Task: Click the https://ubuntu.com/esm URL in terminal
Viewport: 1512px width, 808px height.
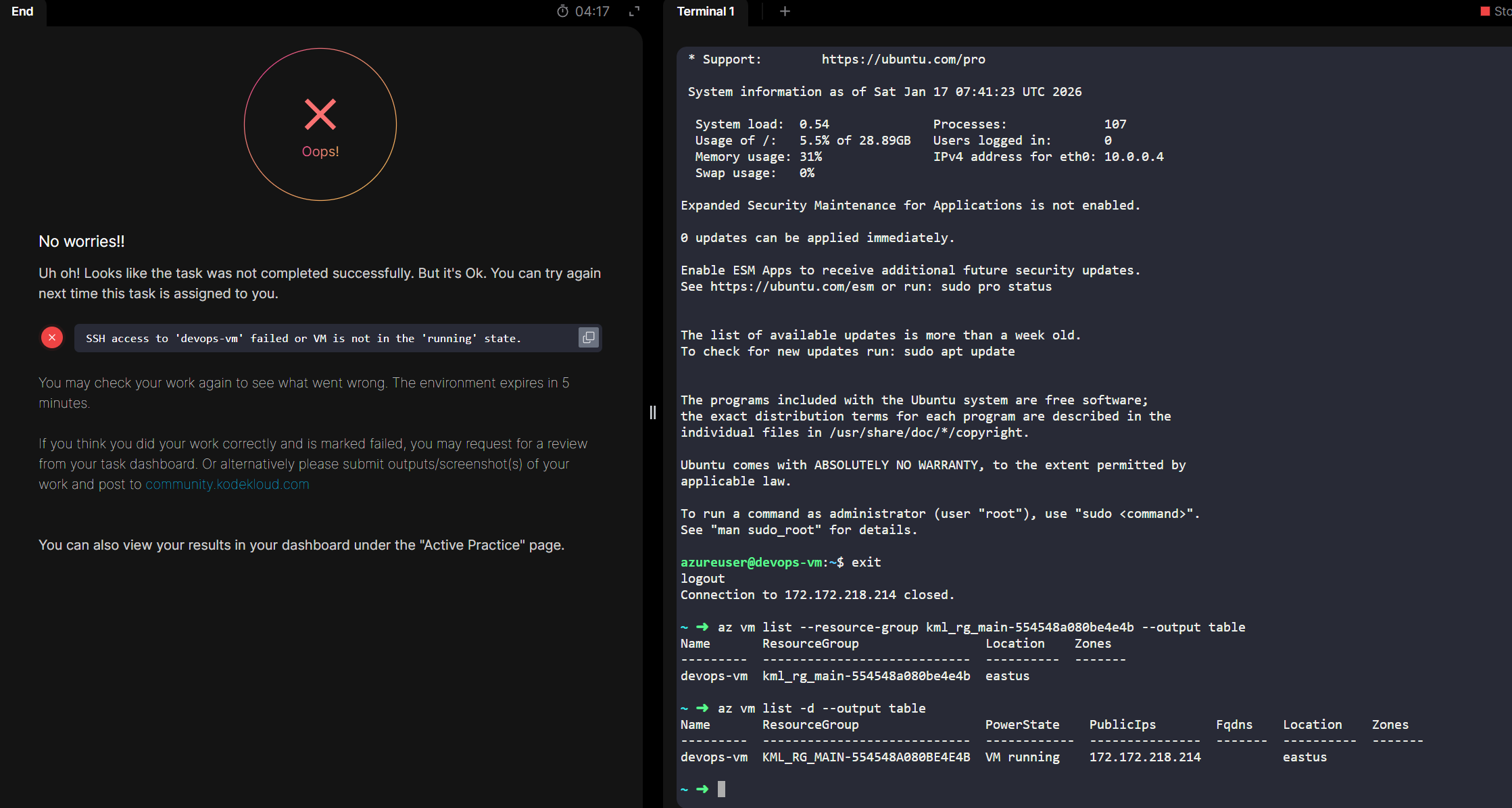Action: pos(791,287)
